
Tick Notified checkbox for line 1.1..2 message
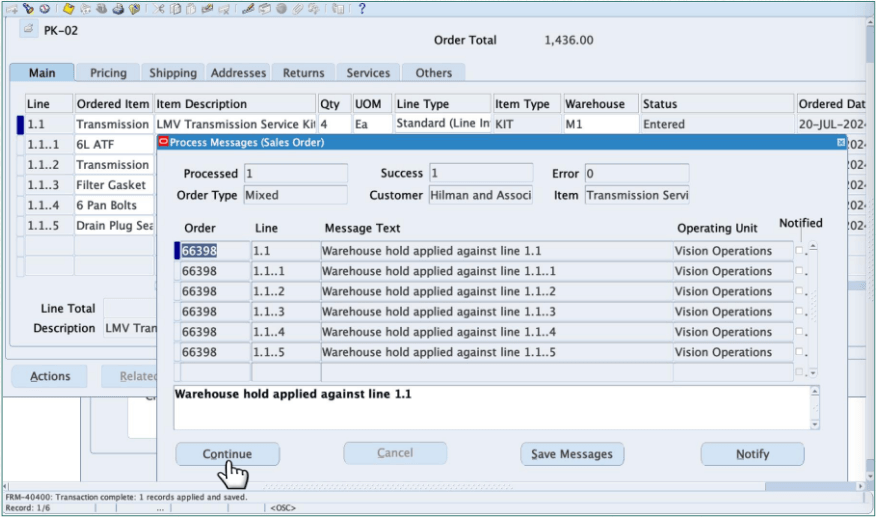pos(799,291)
